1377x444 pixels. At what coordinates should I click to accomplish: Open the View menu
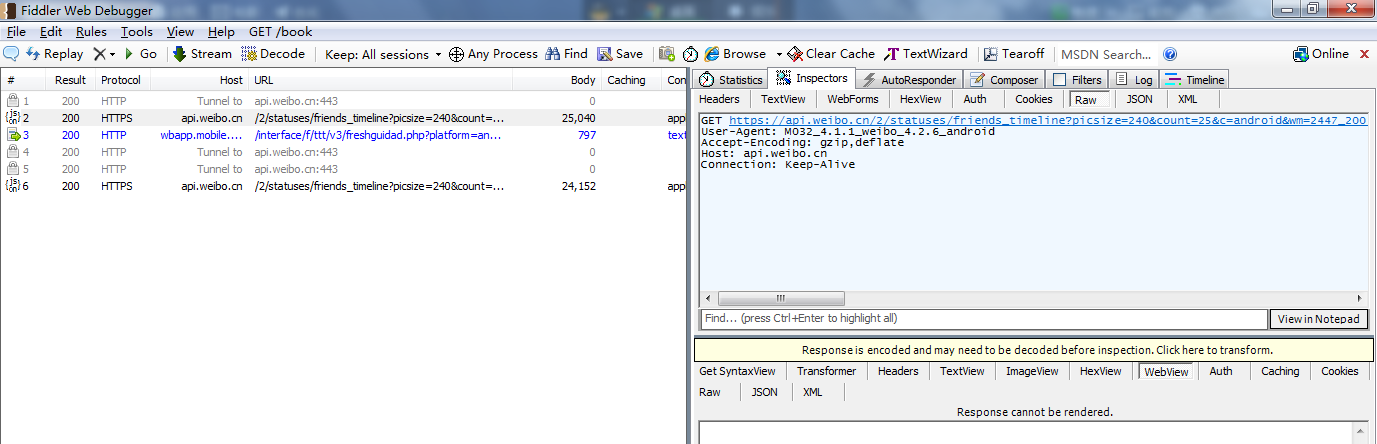(x=181, y=32)
